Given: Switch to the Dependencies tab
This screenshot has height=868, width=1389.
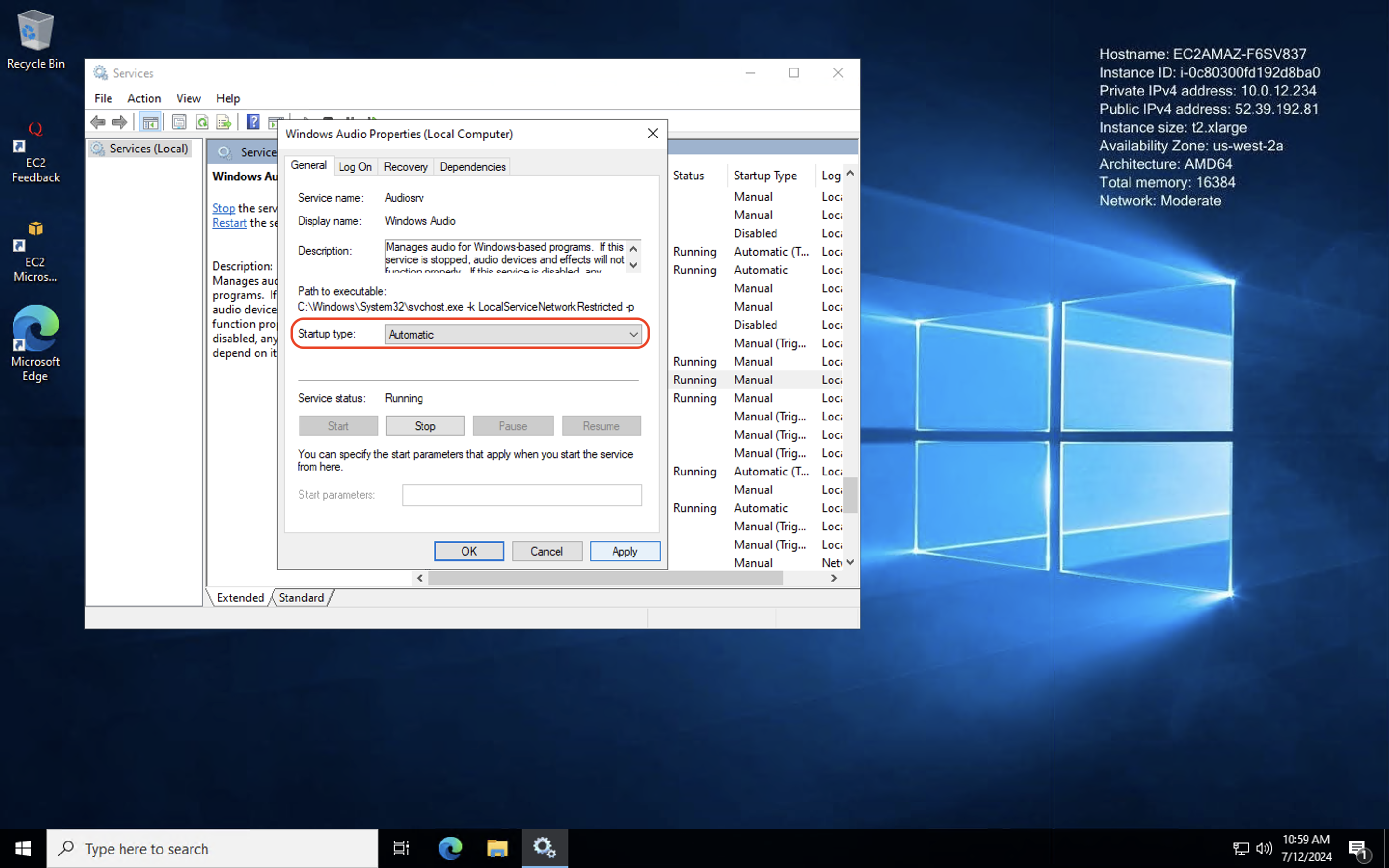Looking at the screenshot, I should 472,166.
